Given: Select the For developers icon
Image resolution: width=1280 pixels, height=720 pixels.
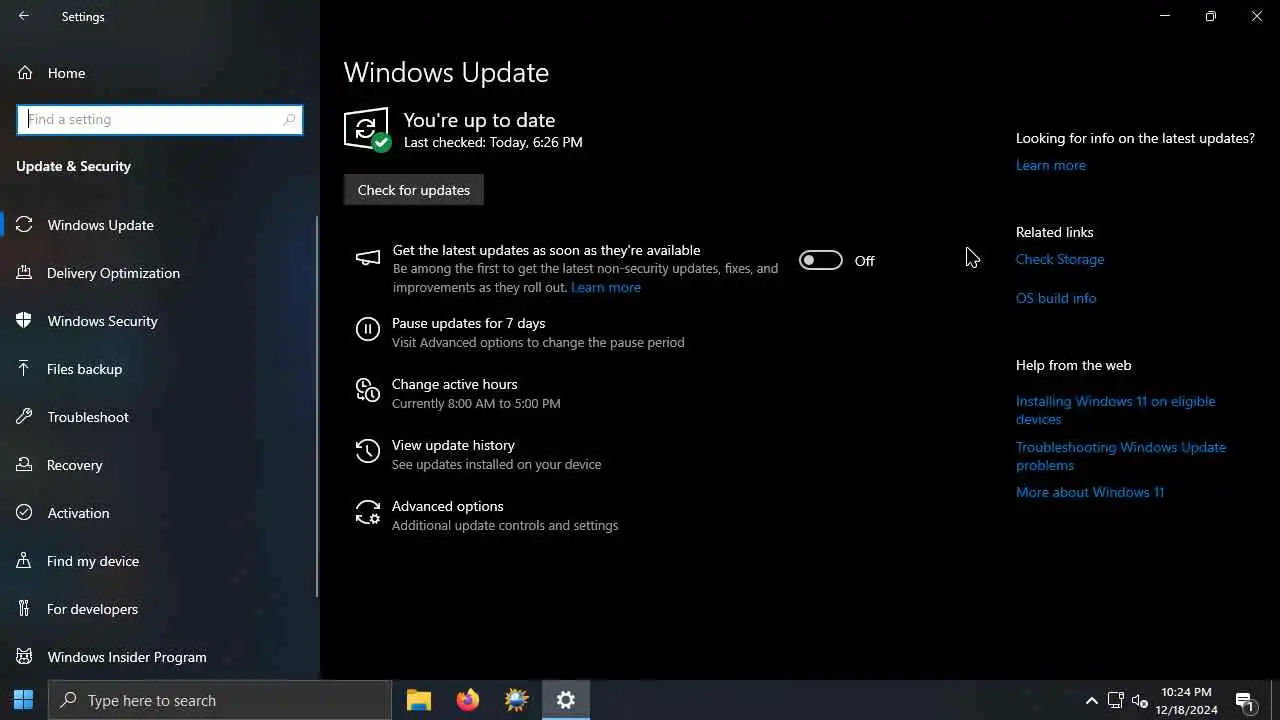Looking at the screenshot, I should coord(25,609).
